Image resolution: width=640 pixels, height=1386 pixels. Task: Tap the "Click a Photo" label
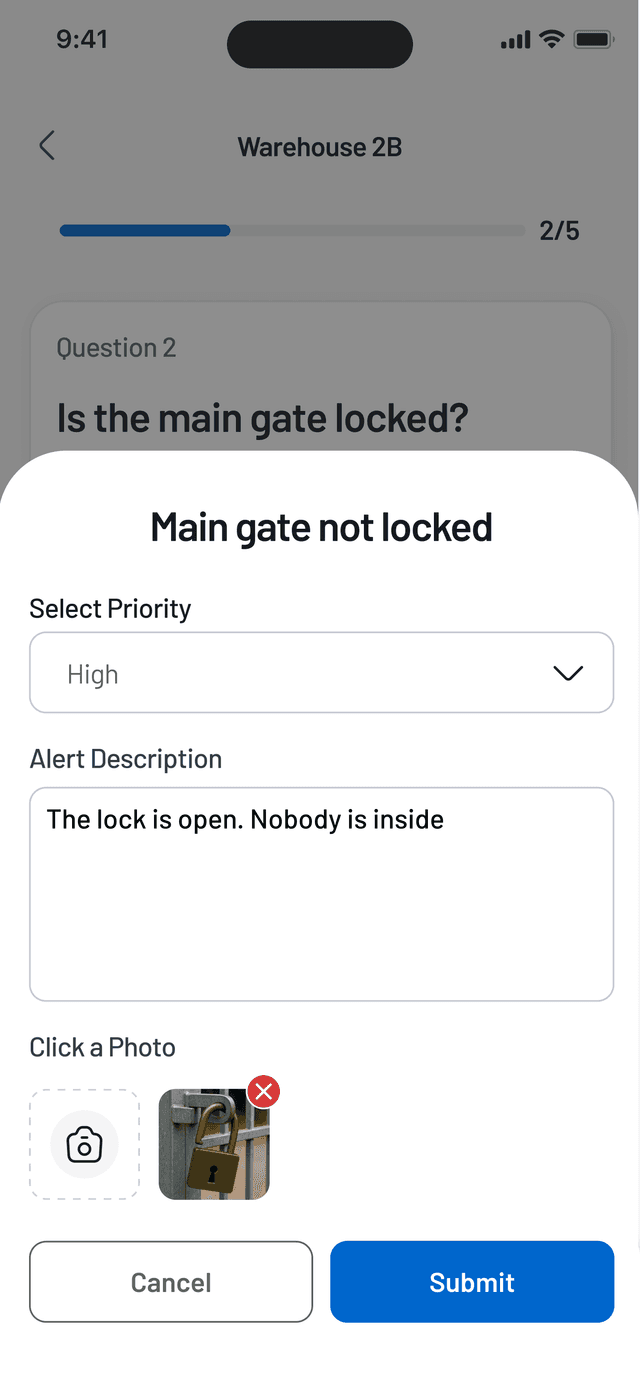[102, 1047]
